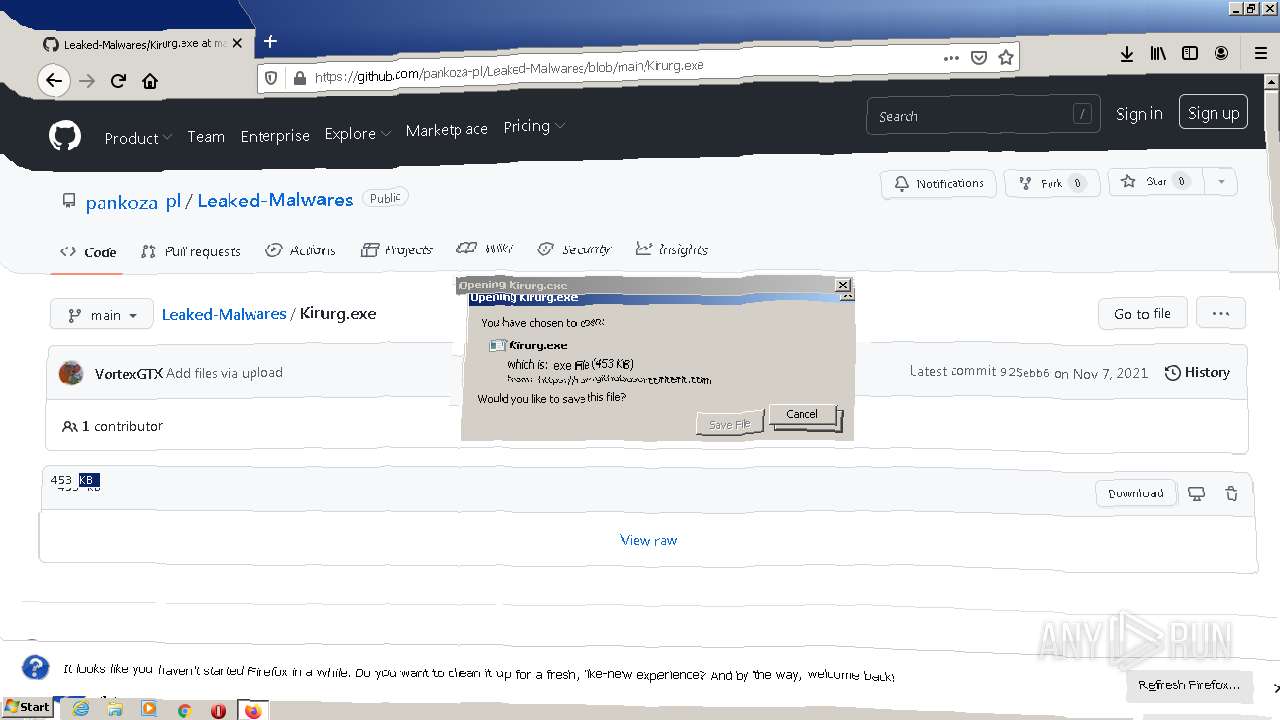Open the Firefox account icon
This screenshot has width=1280, height=720.
[x=1221, y=54]
